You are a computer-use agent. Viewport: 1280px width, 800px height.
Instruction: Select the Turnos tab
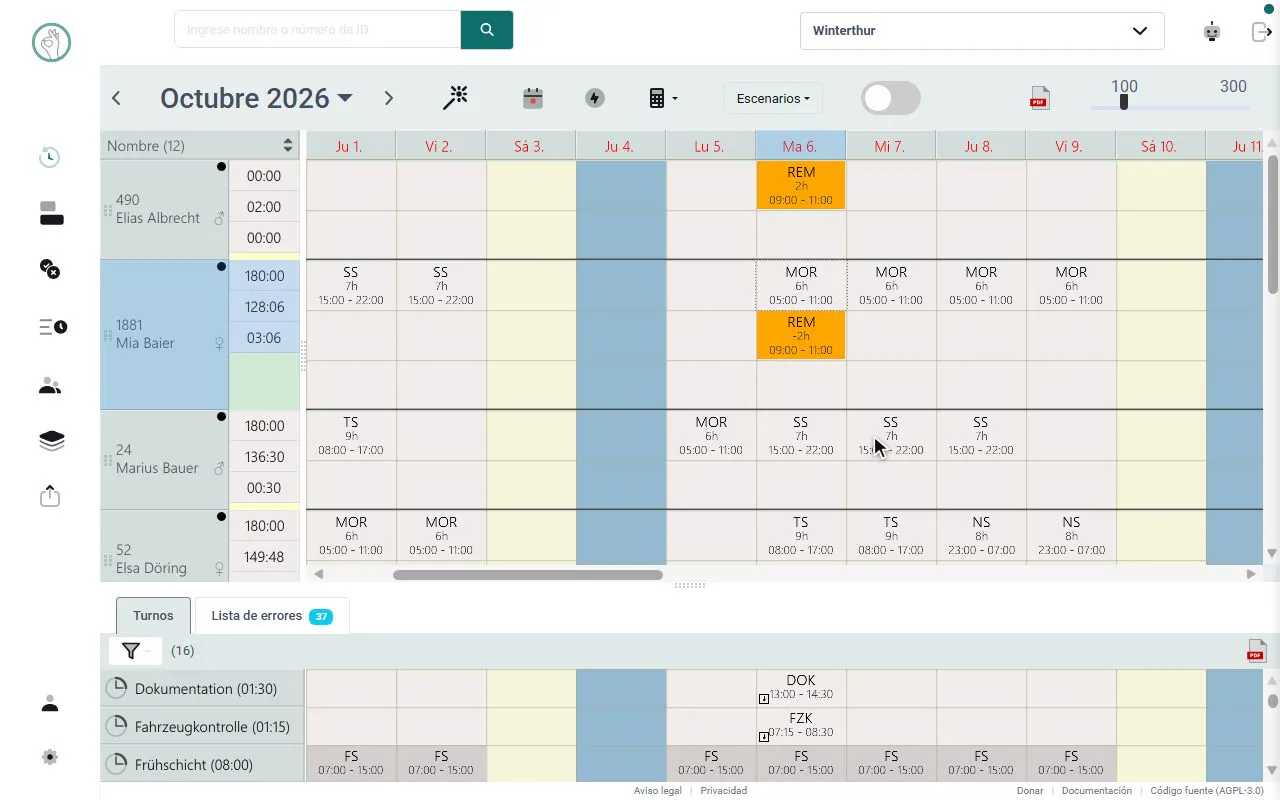click(x=153, y=616)
